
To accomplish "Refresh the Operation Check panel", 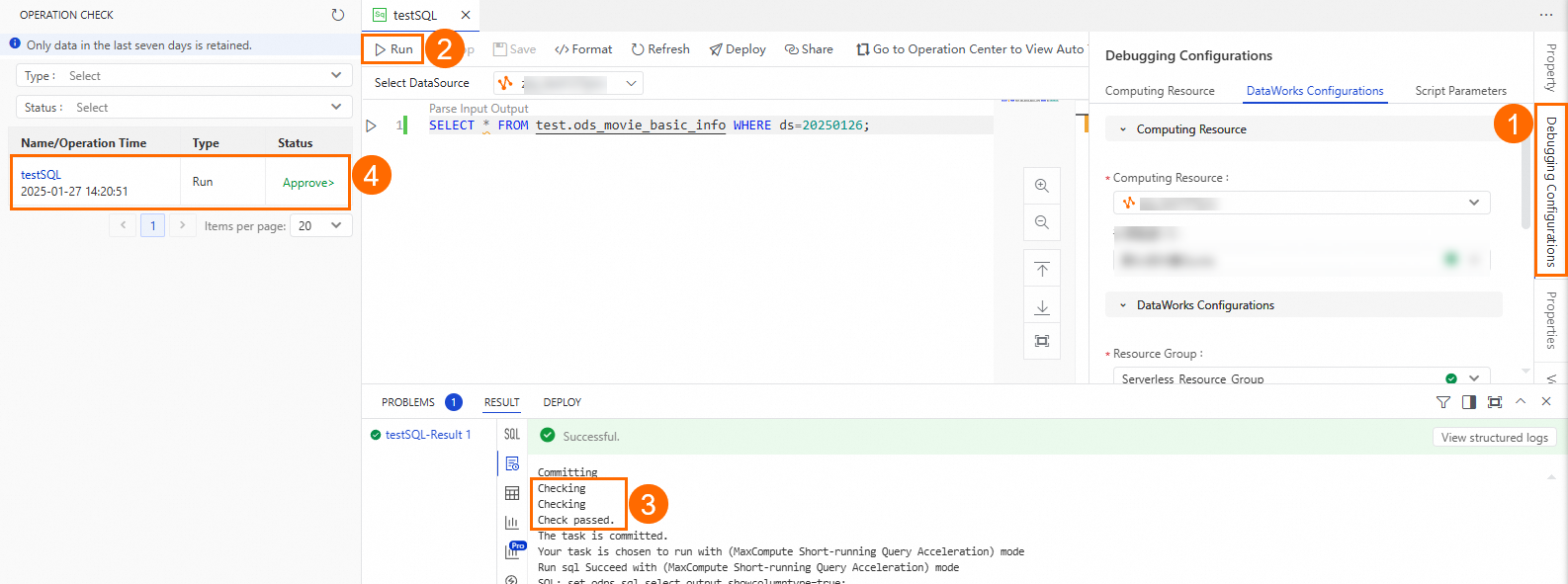I will [x=338, y=15].
